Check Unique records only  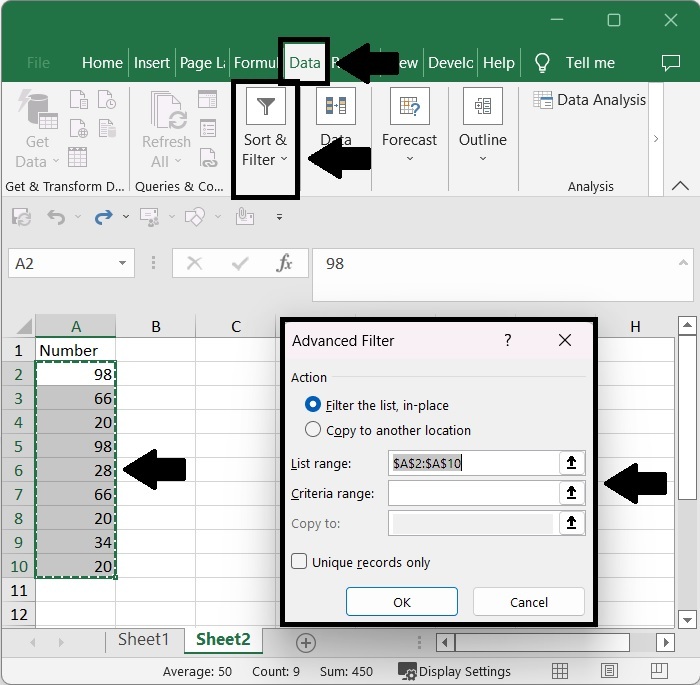point(360,562)
